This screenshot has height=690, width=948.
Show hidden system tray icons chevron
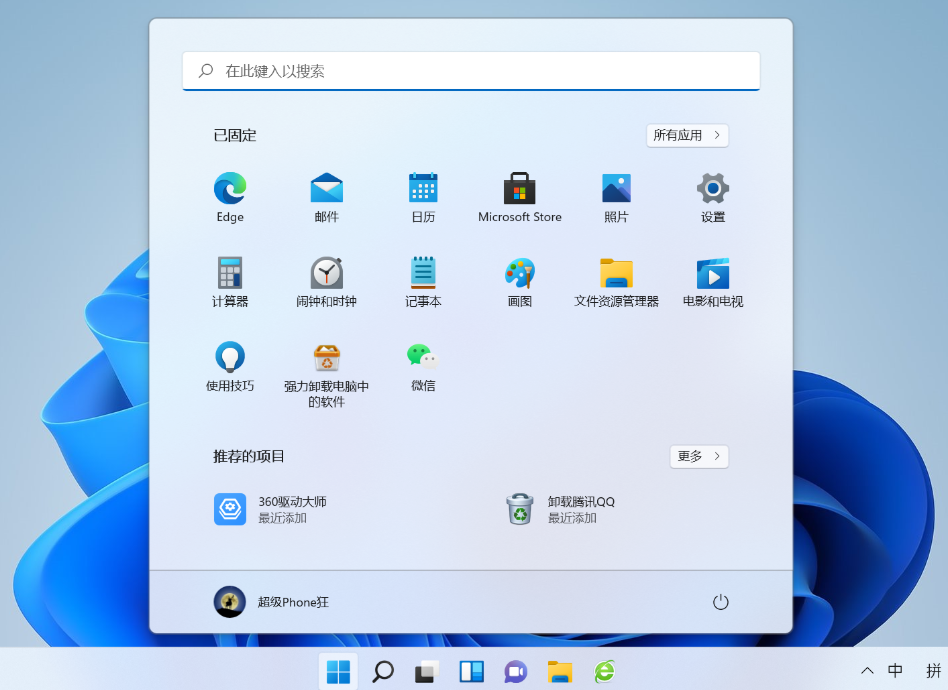click(x=867, y=671)
